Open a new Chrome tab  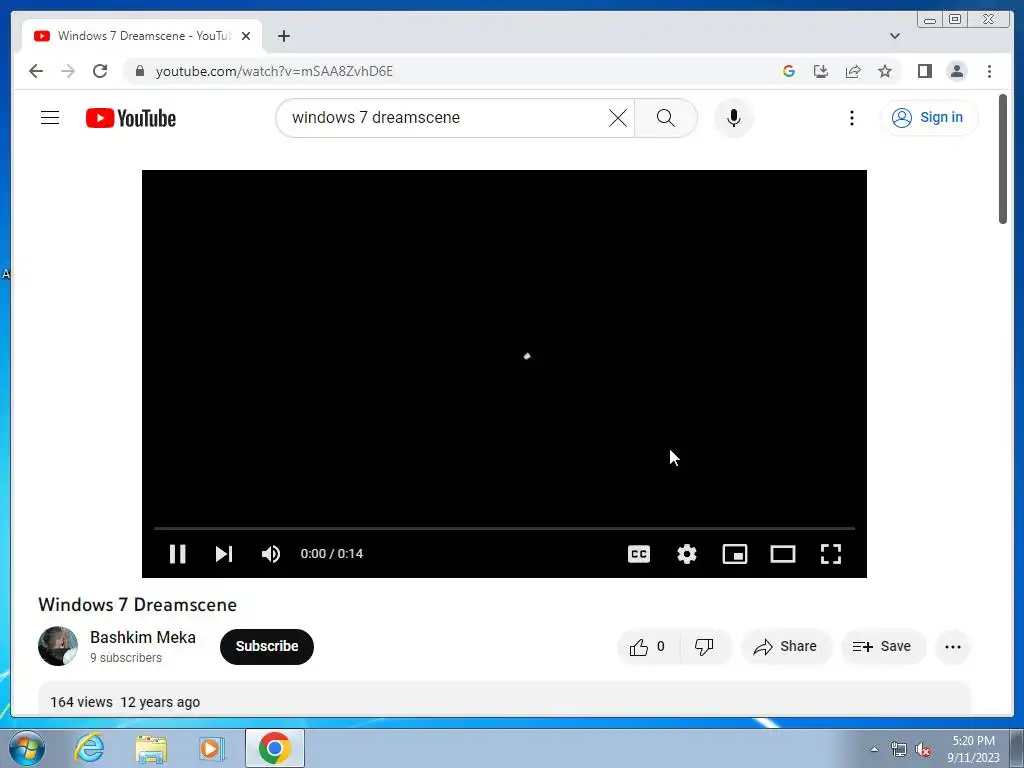pyautogui.click(x=283, y=36)
